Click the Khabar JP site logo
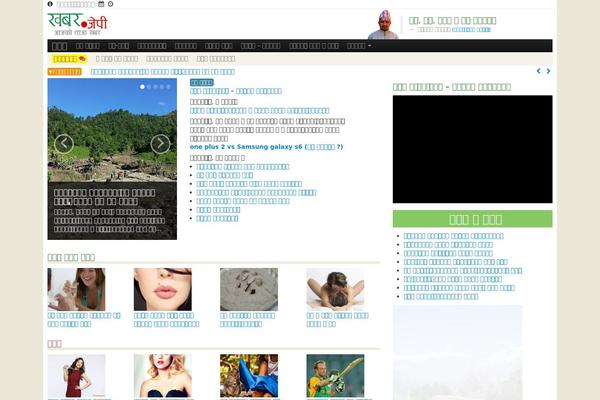Image resolution: width=600 pixels, height=400 pixels. click(x=78, y=24)
